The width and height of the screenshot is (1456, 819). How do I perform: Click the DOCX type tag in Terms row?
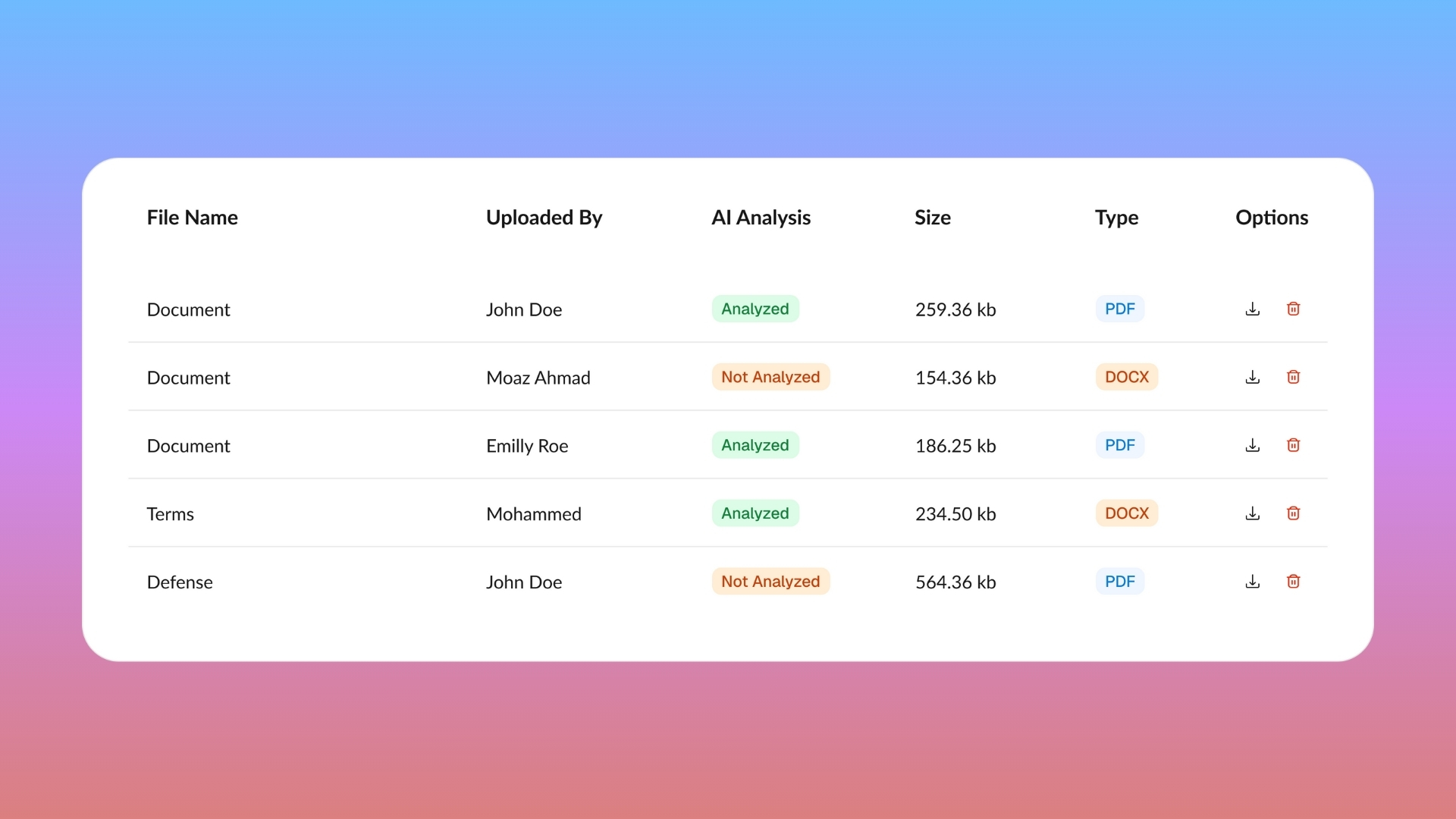click(x=1127, y=513)
